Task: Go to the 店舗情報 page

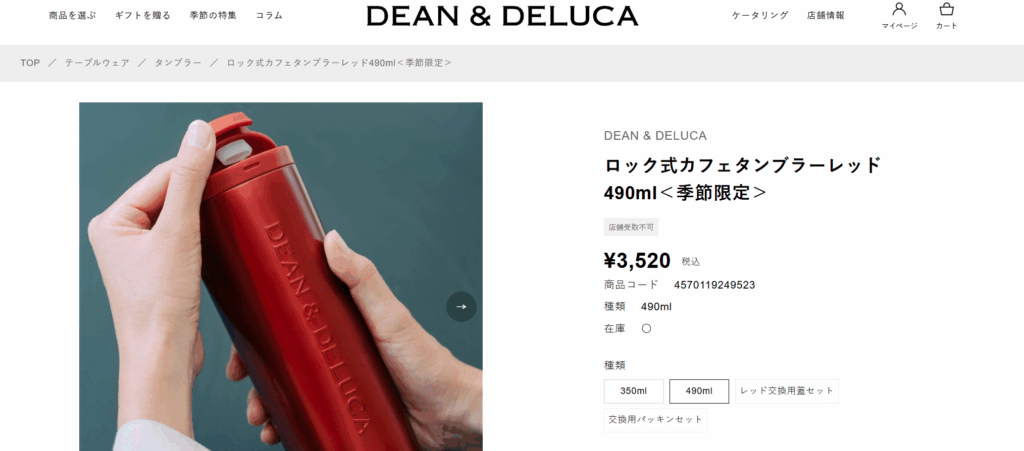Action: click(825, 15)
